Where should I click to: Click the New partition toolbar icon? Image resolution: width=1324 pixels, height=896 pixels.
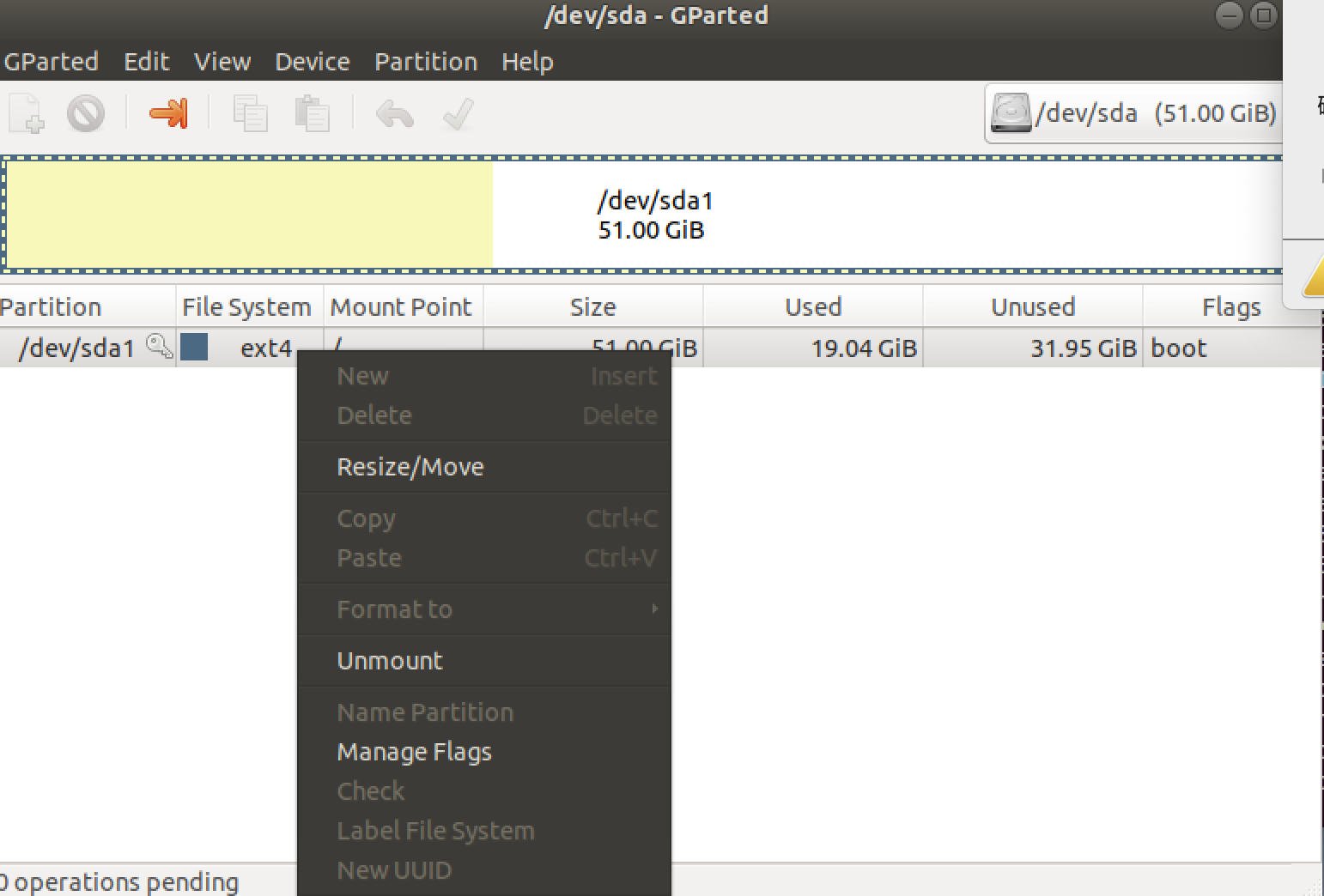click(x=27, y=113)
